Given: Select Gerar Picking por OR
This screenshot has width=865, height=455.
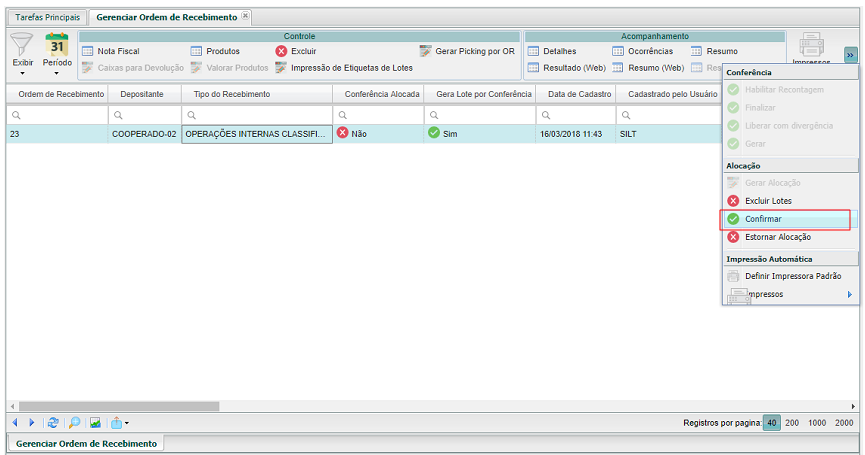Looking at the screenshot, I should (x=467, y=51).
